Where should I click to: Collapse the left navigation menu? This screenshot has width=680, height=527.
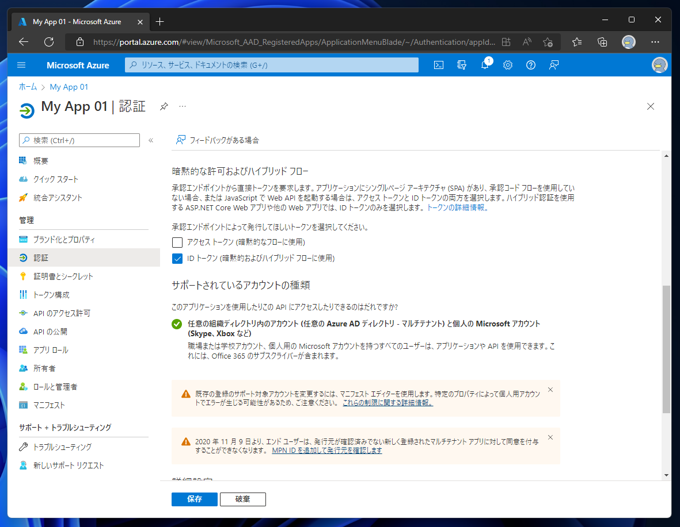click(151, 140)
